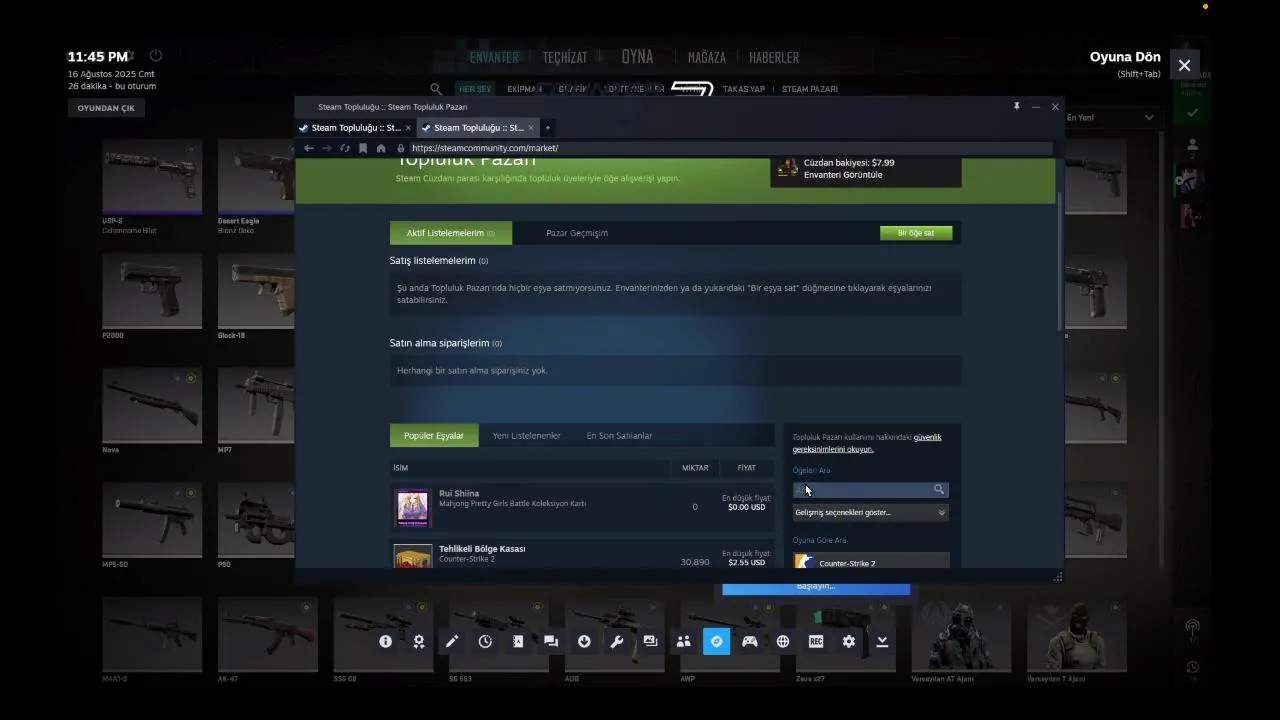Viewport: 1280px width, 720px height.
Task: Open the 'Rui Shiina' market listing
Action: pyautogui.click(x=582, y=507)
